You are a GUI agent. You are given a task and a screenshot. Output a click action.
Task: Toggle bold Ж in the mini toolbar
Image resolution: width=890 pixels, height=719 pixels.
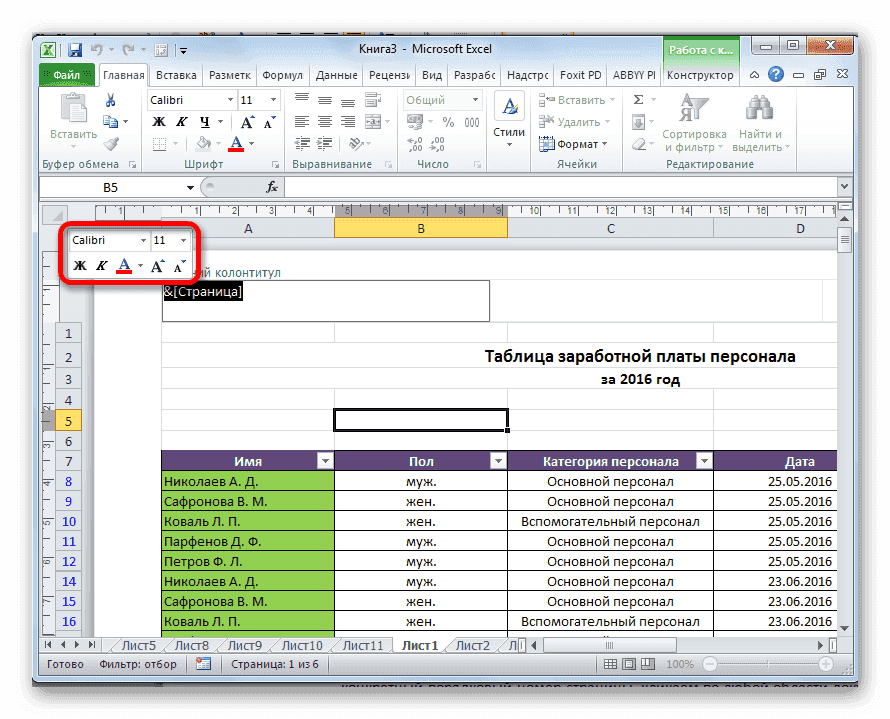pos(81,265)
